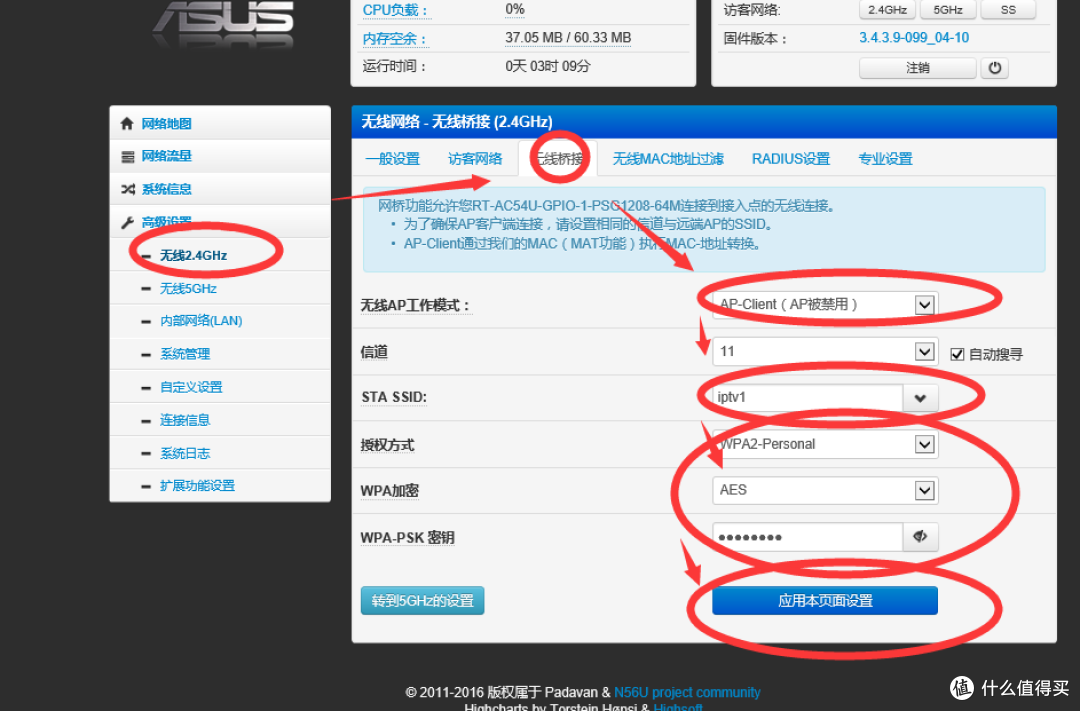The height and width of the screenshot is (711, 1080).
Task: Click the guest network 2.4GHz button
Action: [x=887, y=10]
